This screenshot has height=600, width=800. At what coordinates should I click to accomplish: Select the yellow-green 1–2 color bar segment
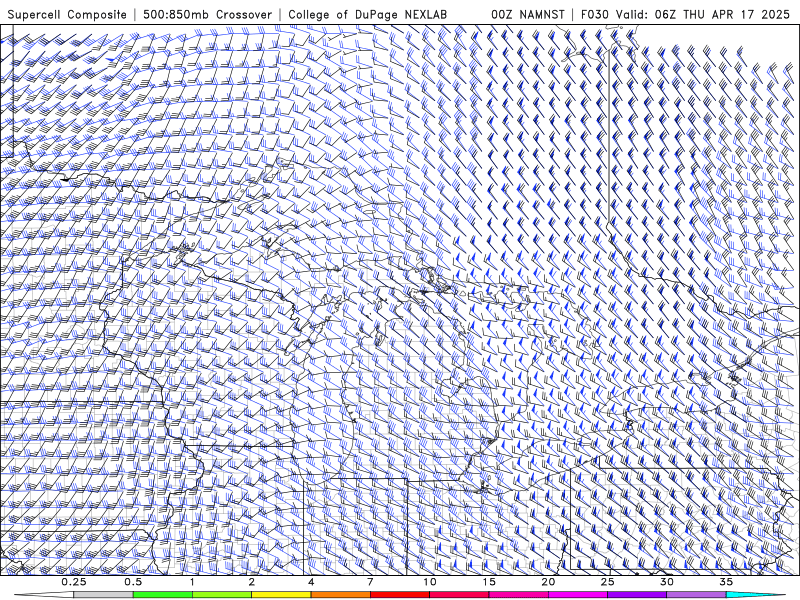[x=222, y=595]
